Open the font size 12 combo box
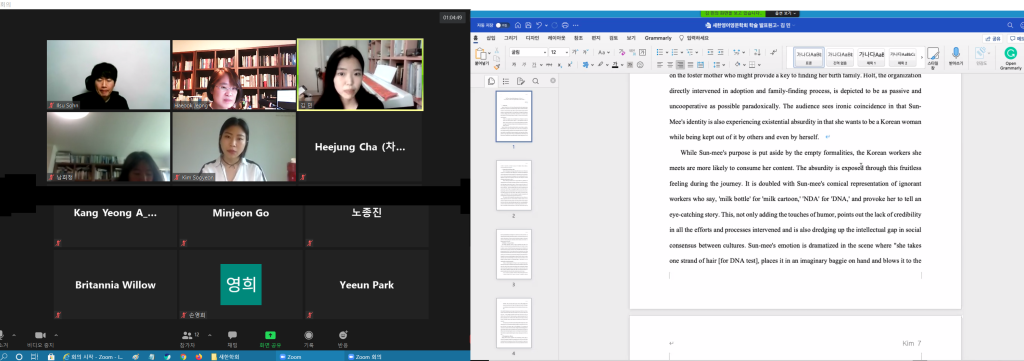 click(x=558, y=52)
